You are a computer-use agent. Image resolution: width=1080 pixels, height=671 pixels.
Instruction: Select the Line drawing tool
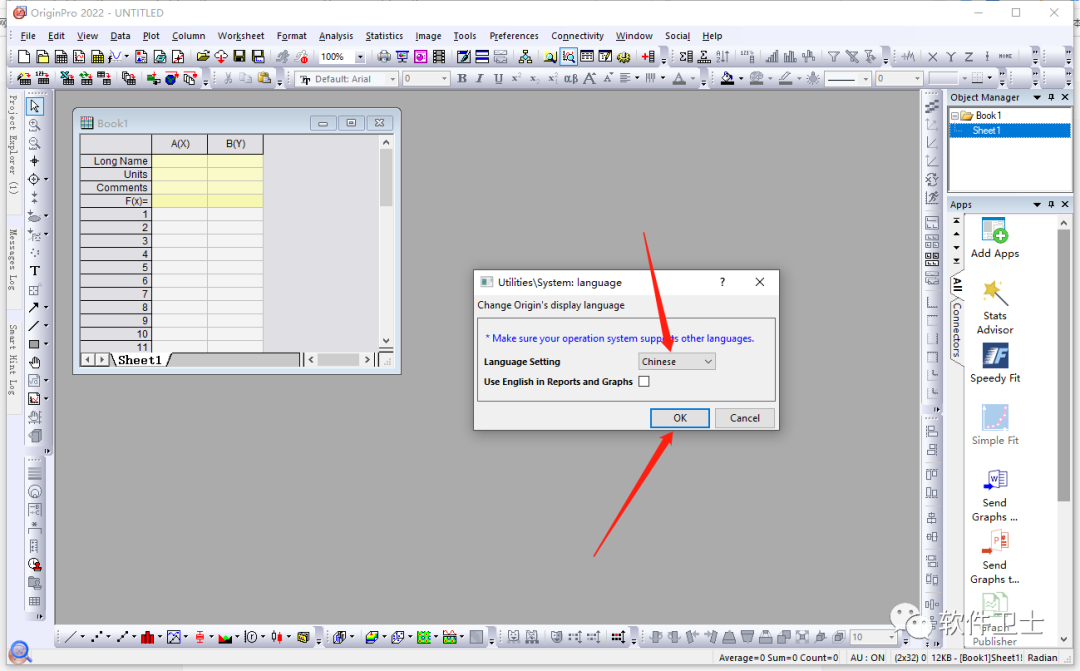pyautogui.click(x=34, y=325)
